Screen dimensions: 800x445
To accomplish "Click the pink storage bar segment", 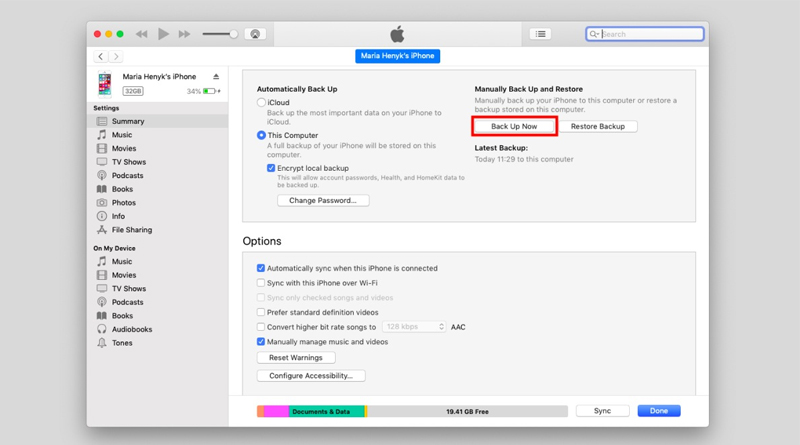I will [x=277, y=411].
